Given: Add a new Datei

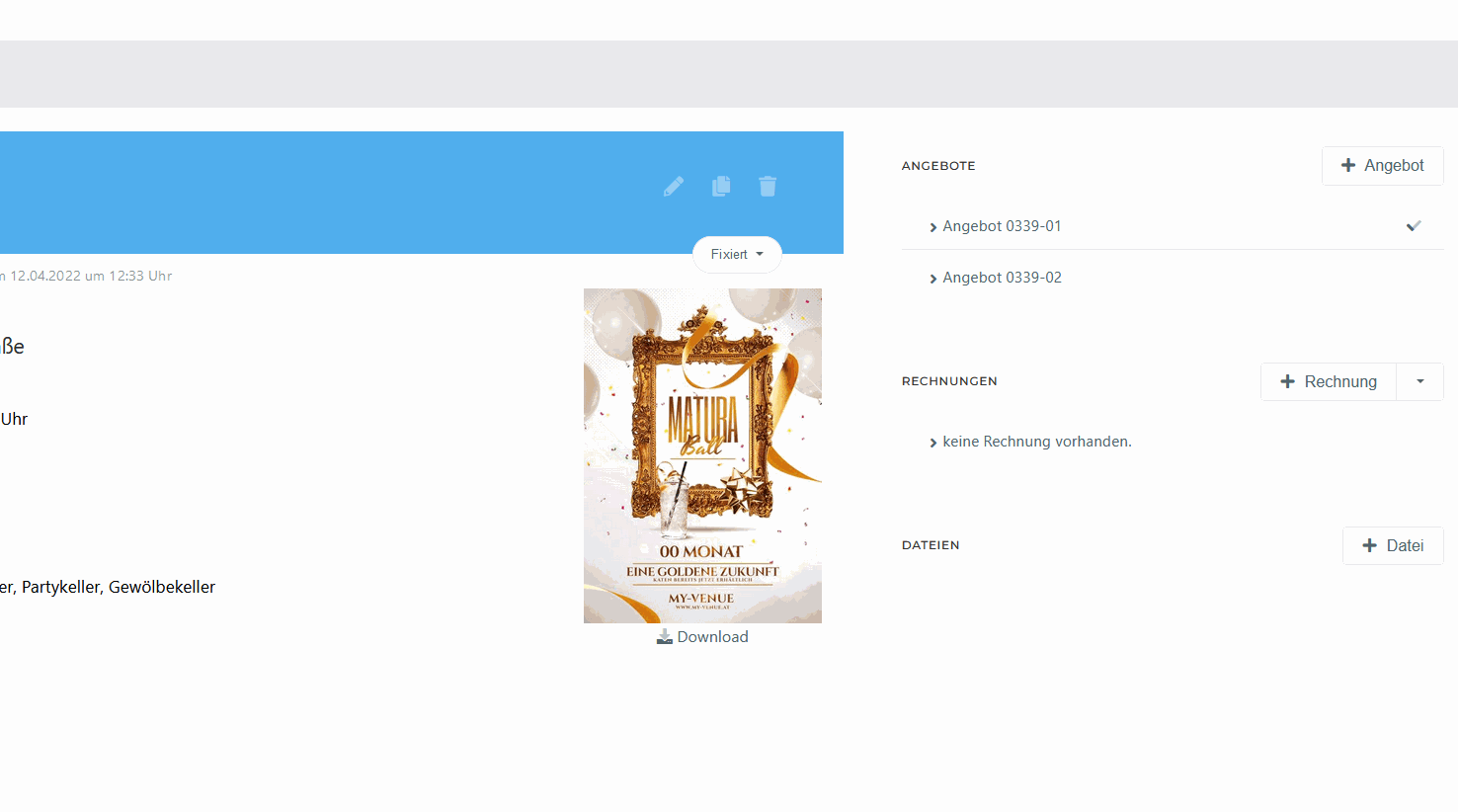Looking at the screenshot, I should pyautogui.click(x=1392, y=545).
